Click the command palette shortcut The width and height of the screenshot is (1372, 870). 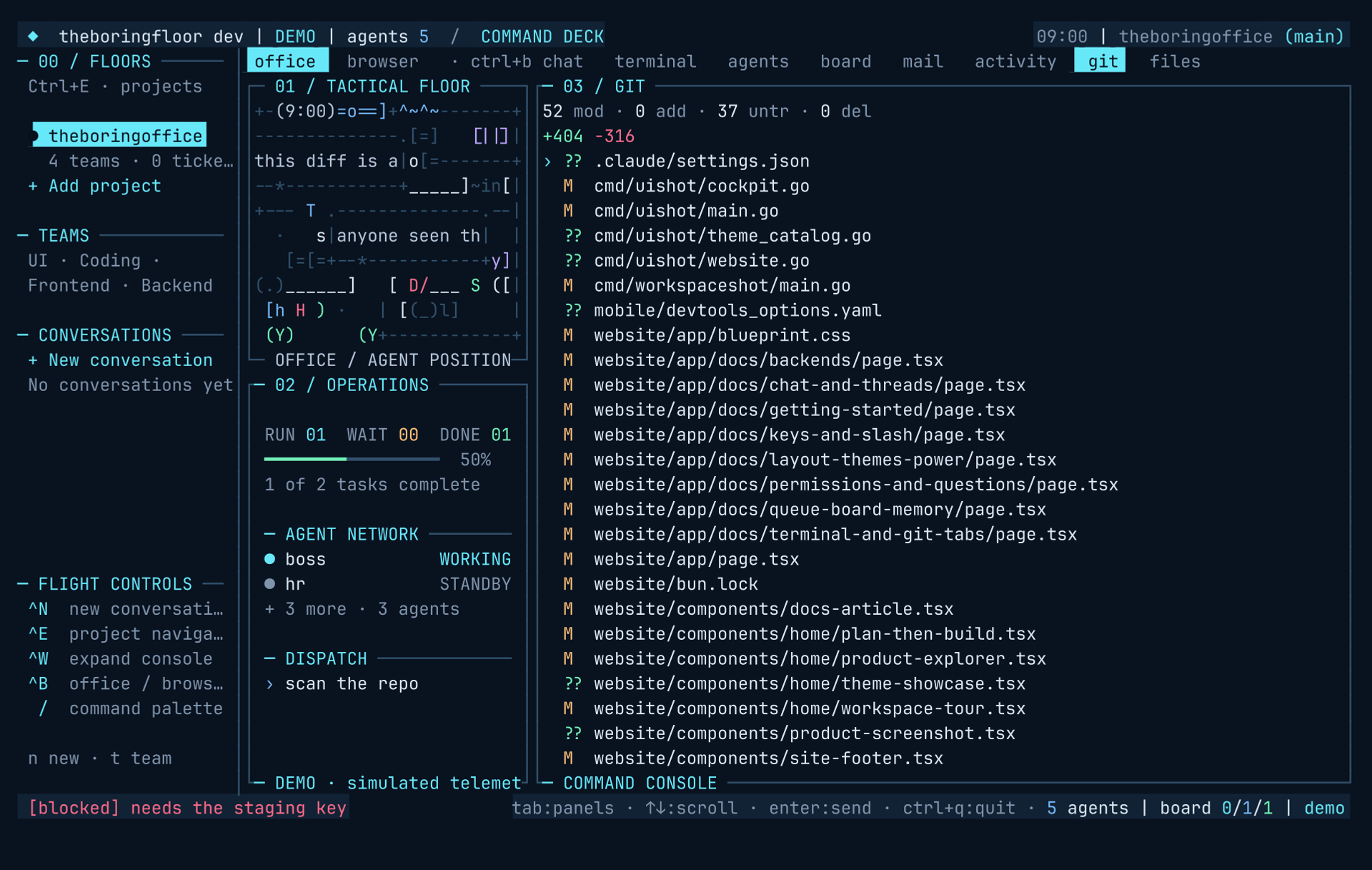tap(130, 708)
